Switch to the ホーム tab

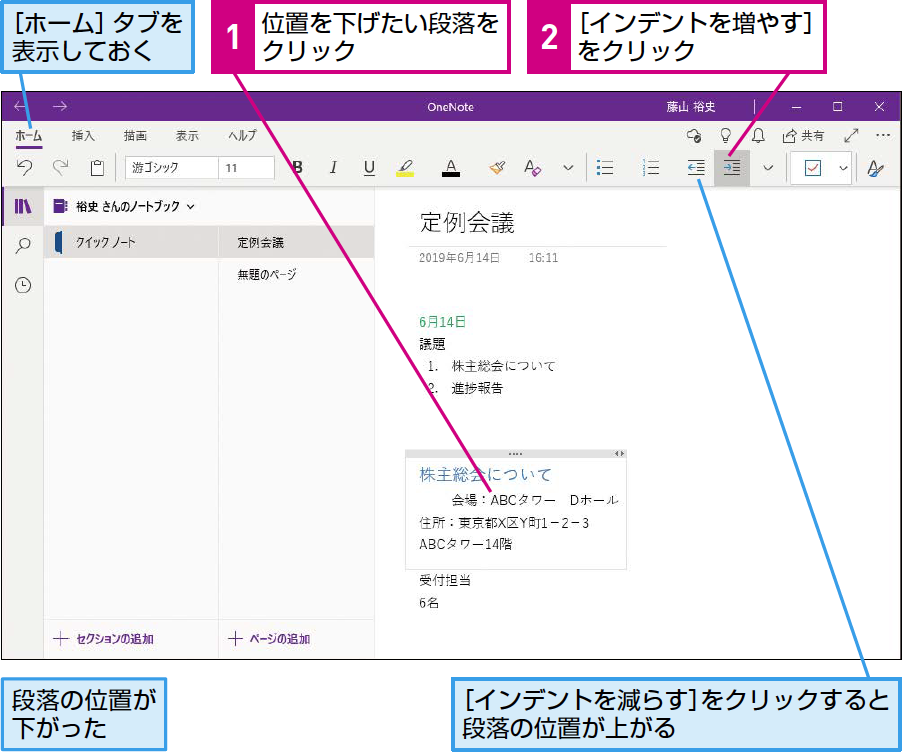29,136
